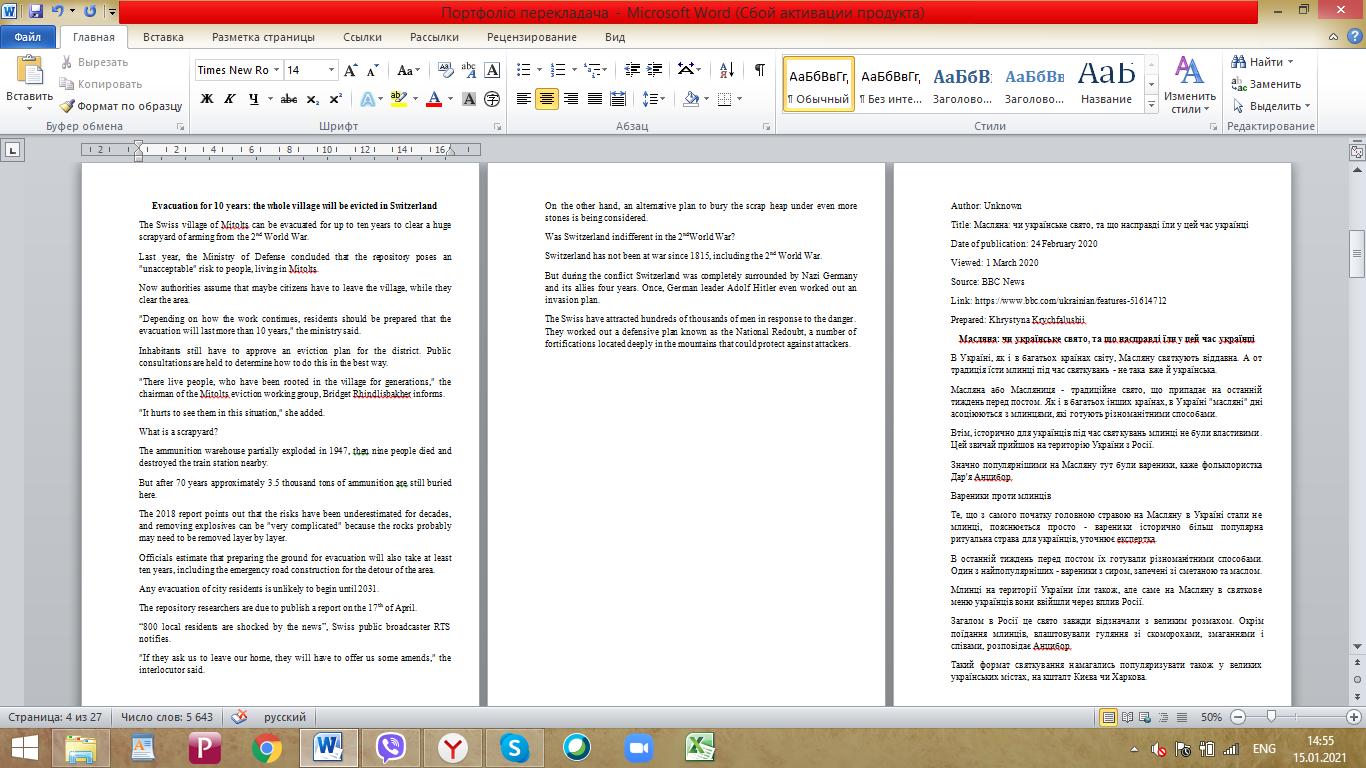Expand Paste options arrow

29,107
